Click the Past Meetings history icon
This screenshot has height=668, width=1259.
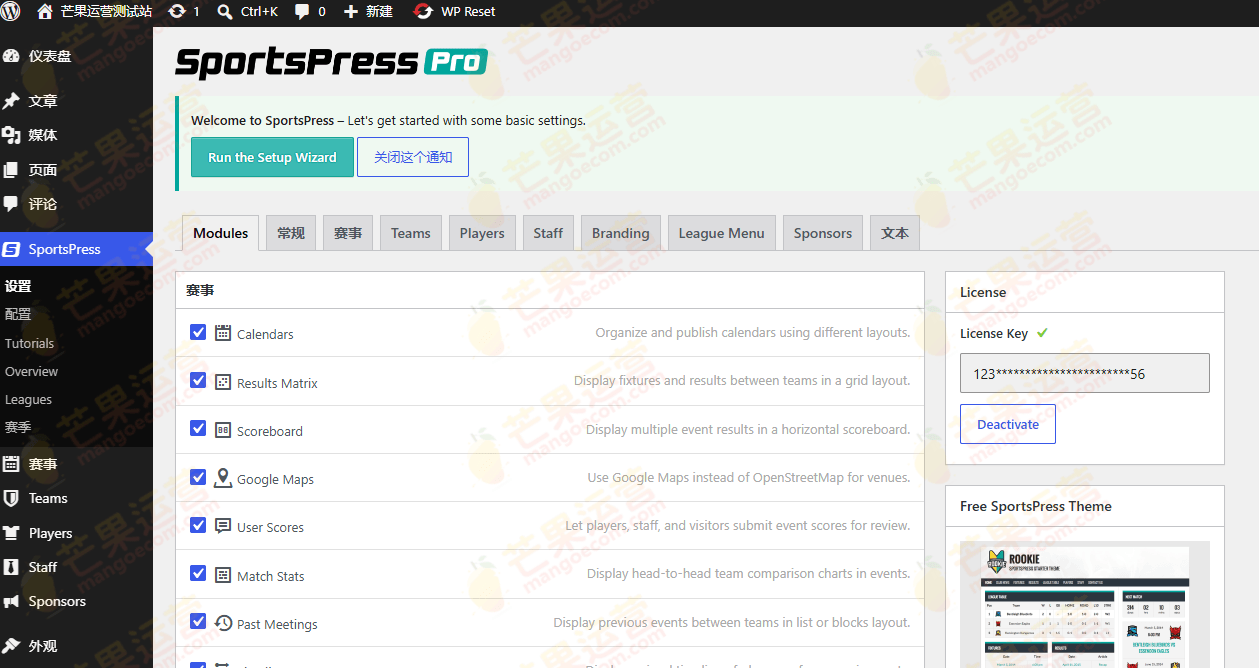(223, 623)
